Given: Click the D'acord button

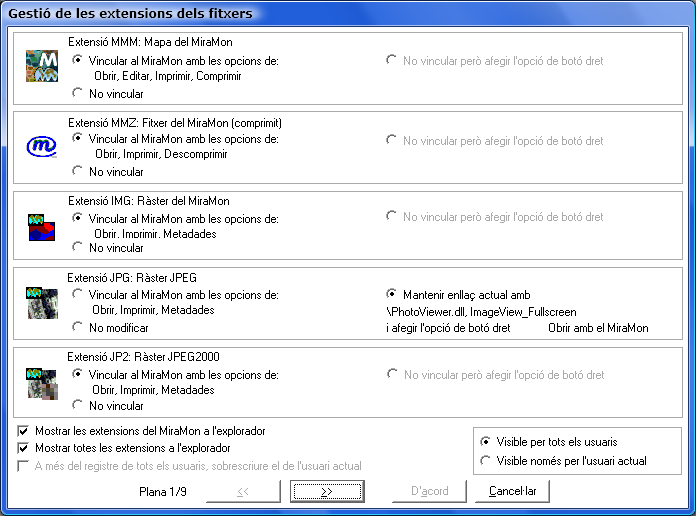Looking at the screenshot, I should click(429, 491).
